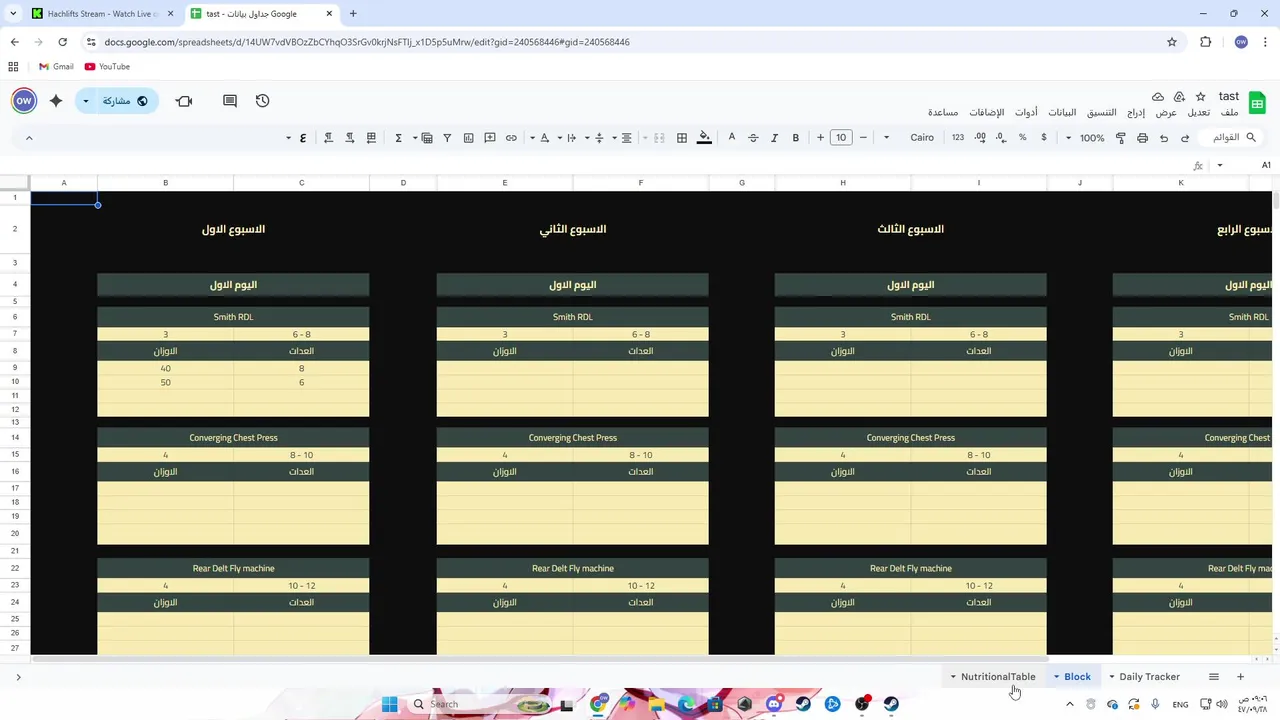1280x720 pixels.
Task: Toggle bold formatting
Action: click(x=796, y=138)
